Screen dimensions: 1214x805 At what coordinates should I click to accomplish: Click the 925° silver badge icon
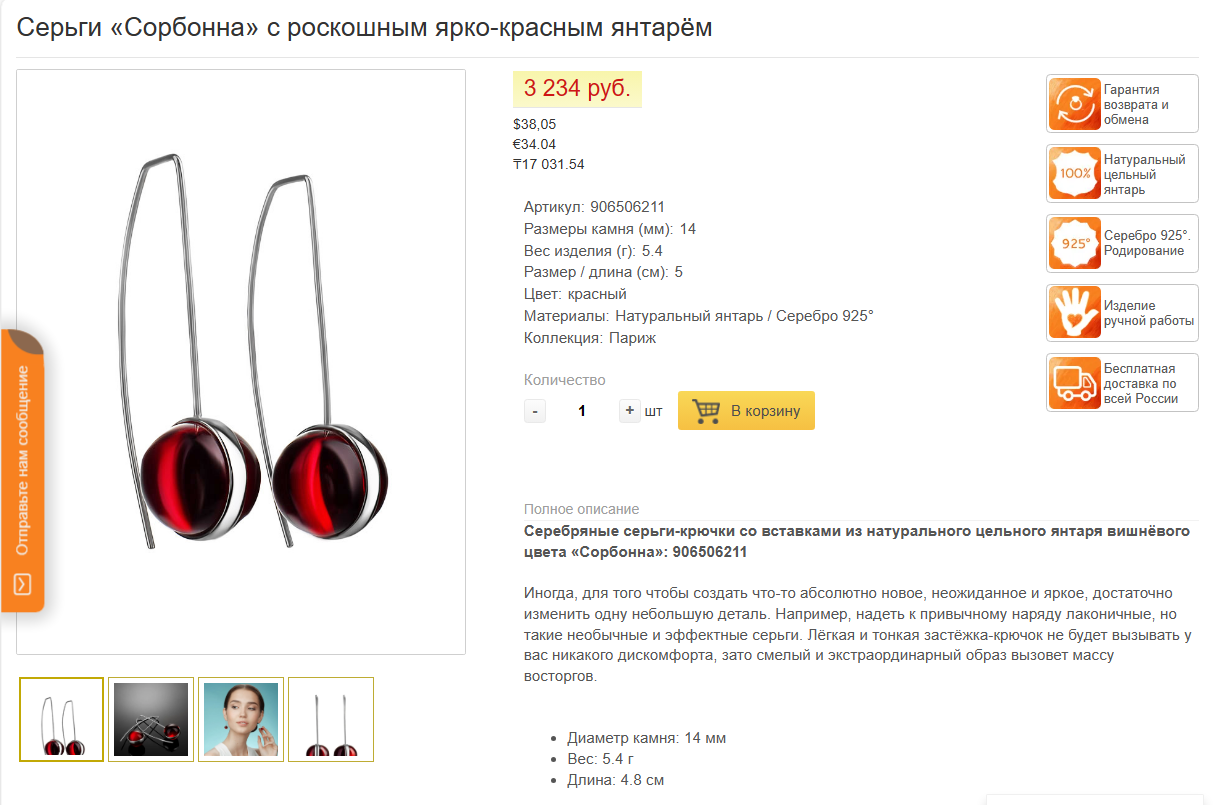pyautogui.click(x=1075, y=244)
